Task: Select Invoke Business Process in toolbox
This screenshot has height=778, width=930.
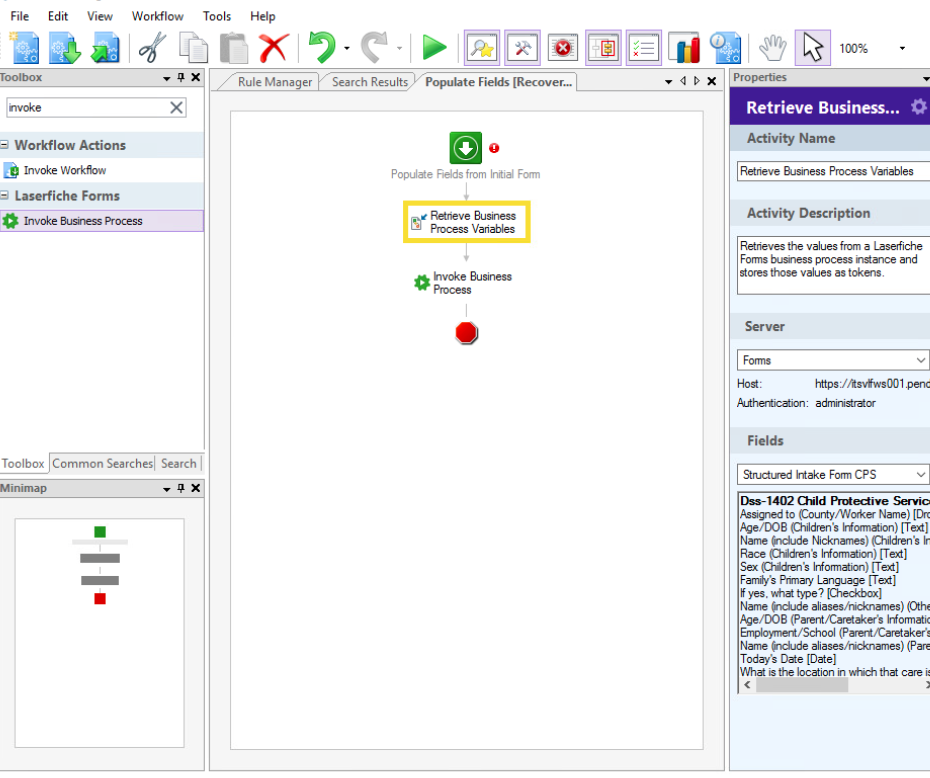Action: 83,221
